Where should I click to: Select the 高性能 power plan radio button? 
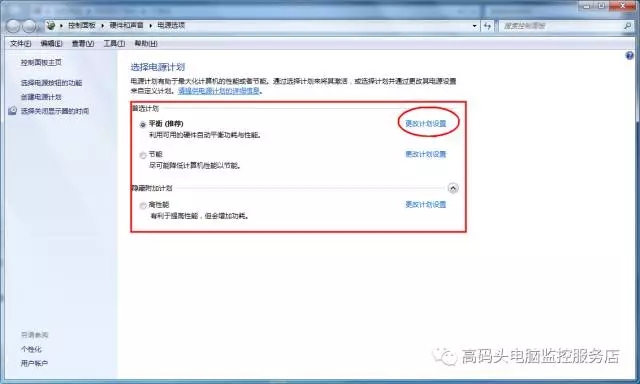143,206
